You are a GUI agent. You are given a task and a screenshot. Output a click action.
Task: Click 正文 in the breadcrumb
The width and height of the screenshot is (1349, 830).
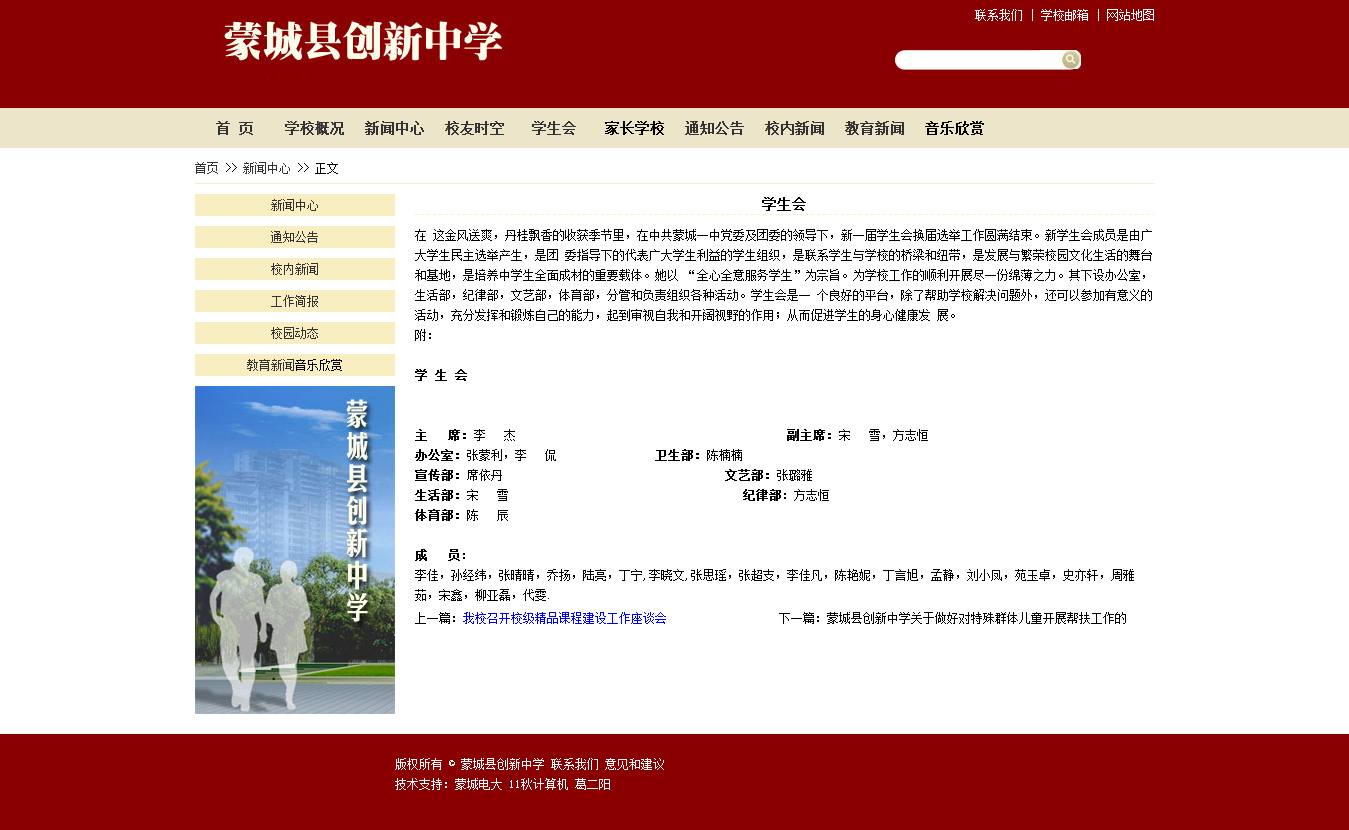327,168
